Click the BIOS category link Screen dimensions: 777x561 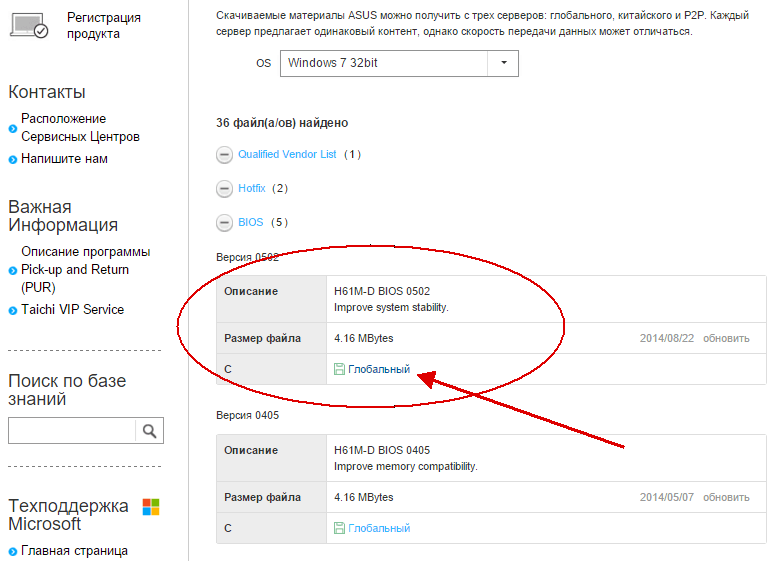pos(251,222)
